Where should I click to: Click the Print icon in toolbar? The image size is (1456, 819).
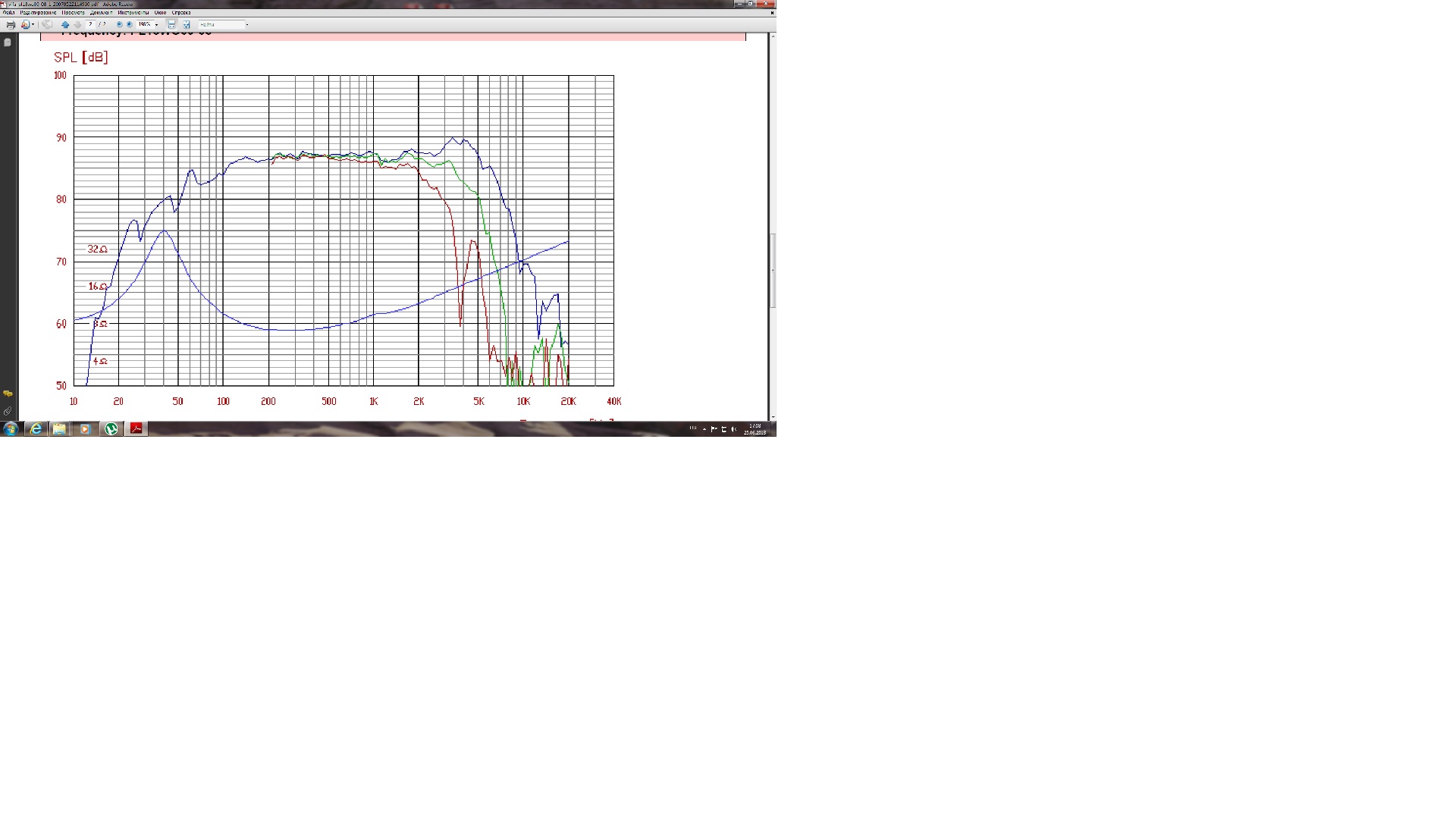(x=11, y=24)
